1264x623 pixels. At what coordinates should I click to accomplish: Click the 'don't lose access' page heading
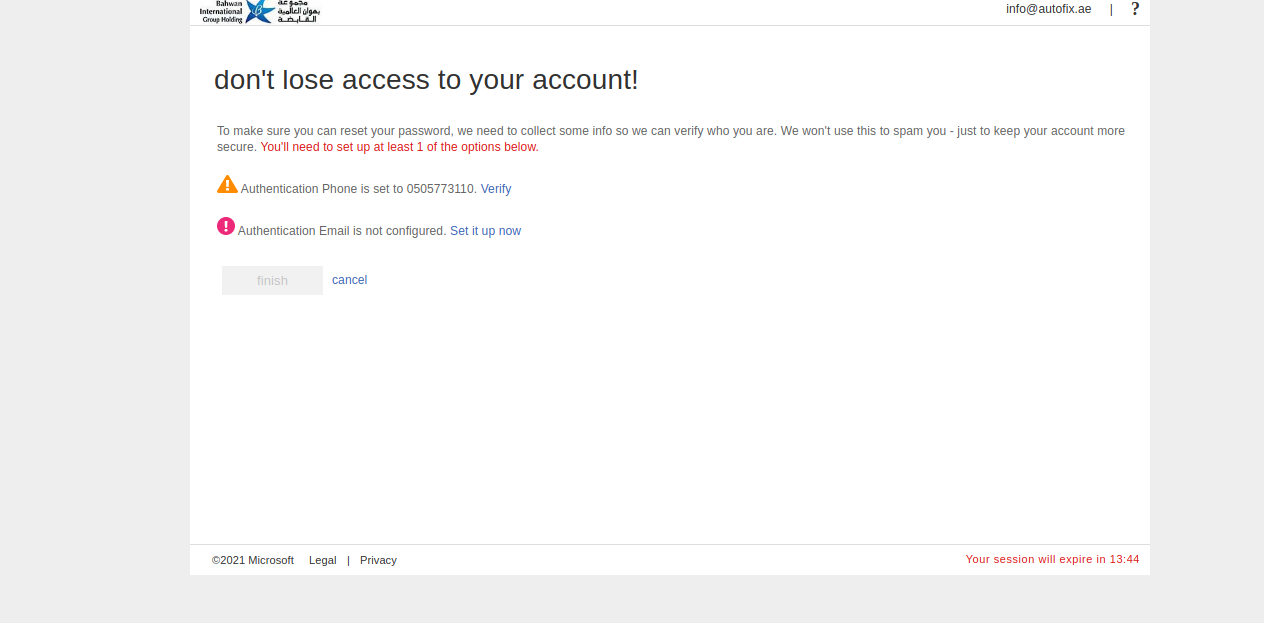coord(426,80)
